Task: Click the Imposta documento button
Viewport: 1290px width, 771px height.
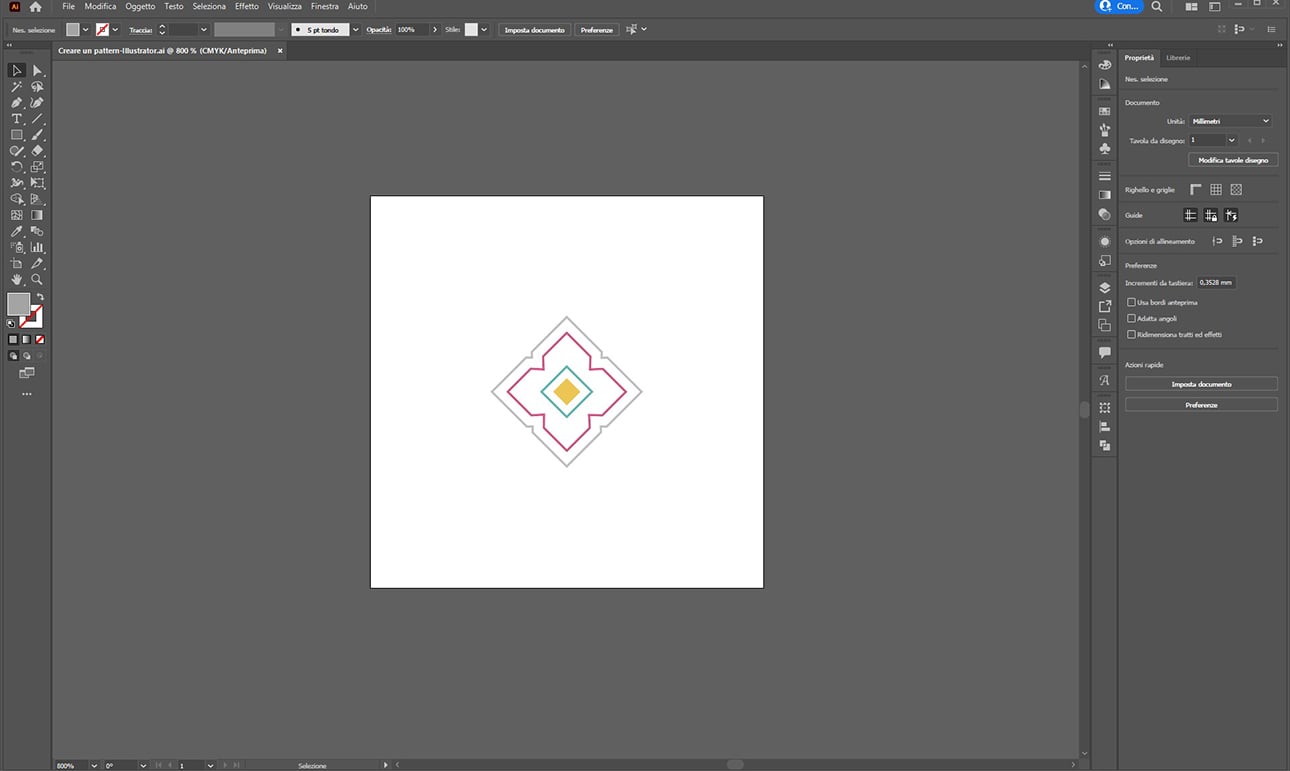Action: [1201, 383]
